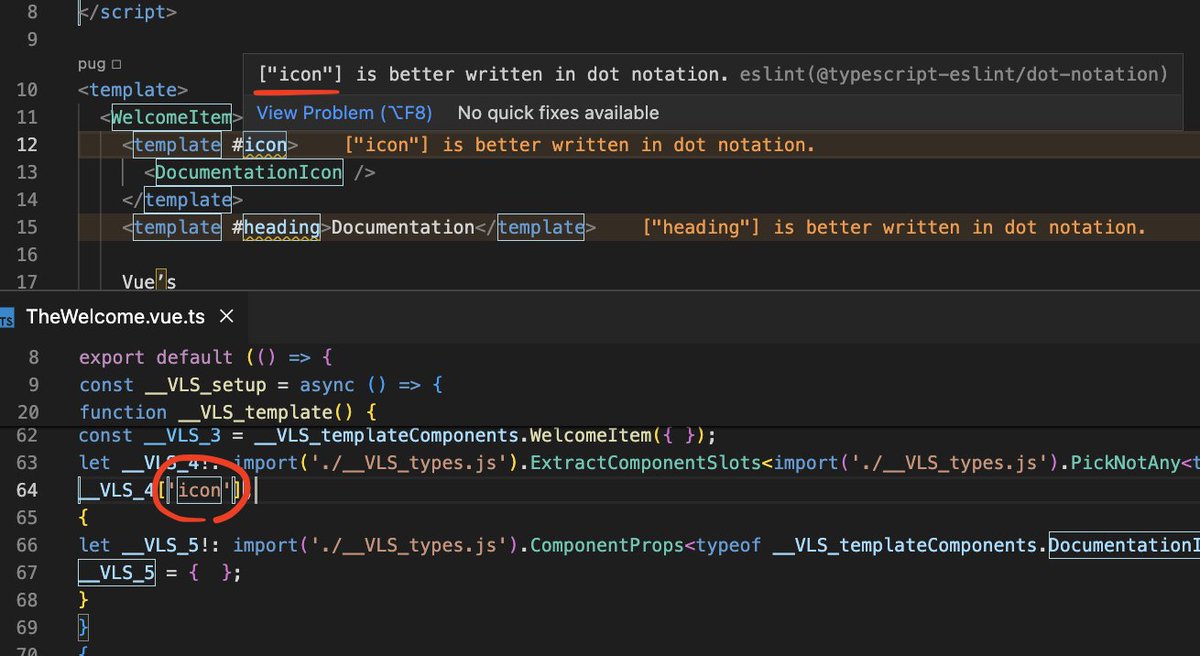Select the DocumentationIcon component on line 13
The image size is (1200, 656).
click(x=248, y=172)
